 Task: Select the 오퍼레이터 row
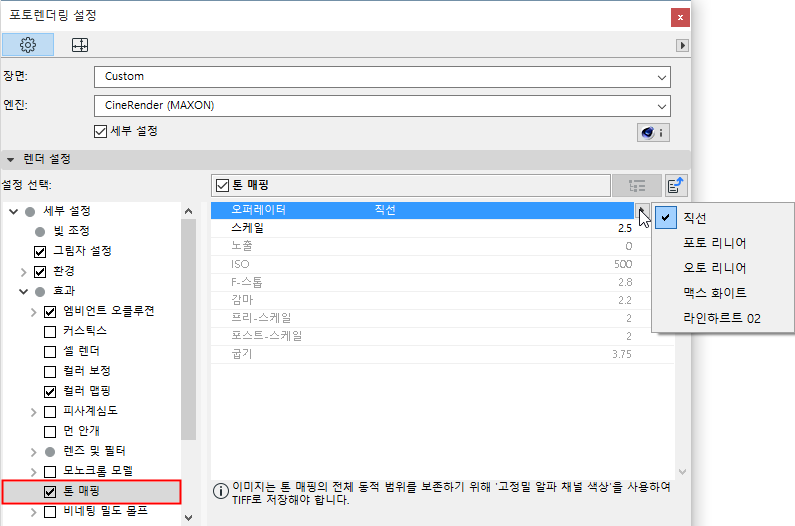point(422,210)
